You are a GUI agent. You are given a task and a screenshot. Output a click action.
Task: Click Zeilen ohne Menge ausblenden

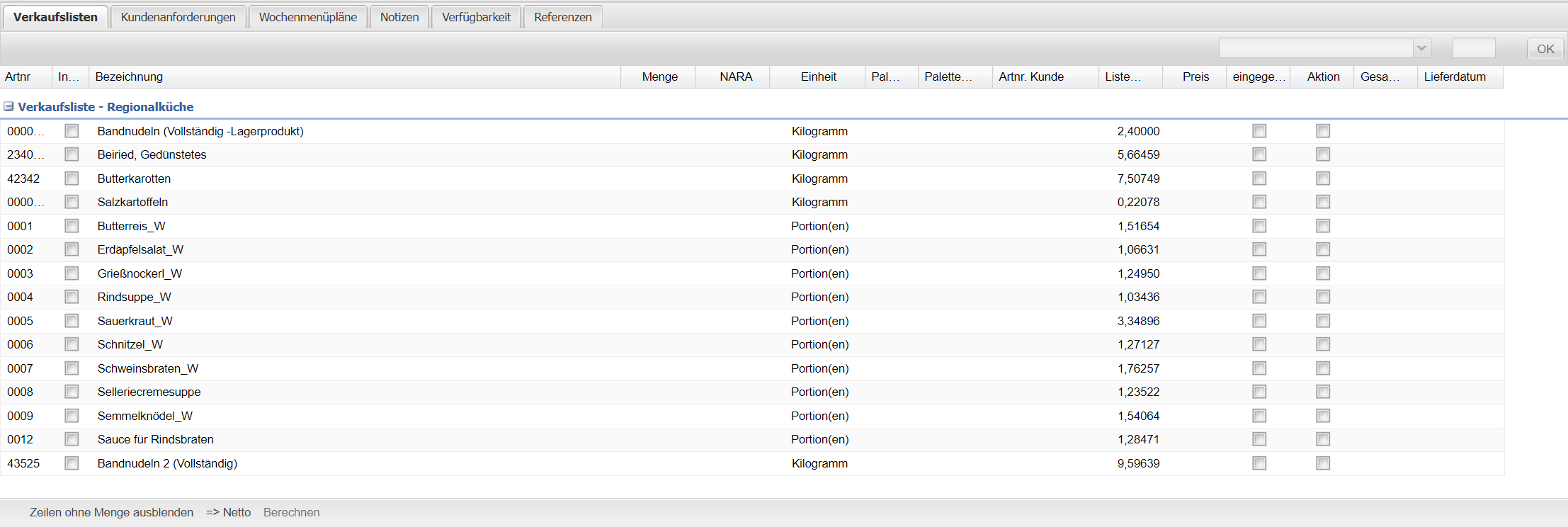pos(111,512)
